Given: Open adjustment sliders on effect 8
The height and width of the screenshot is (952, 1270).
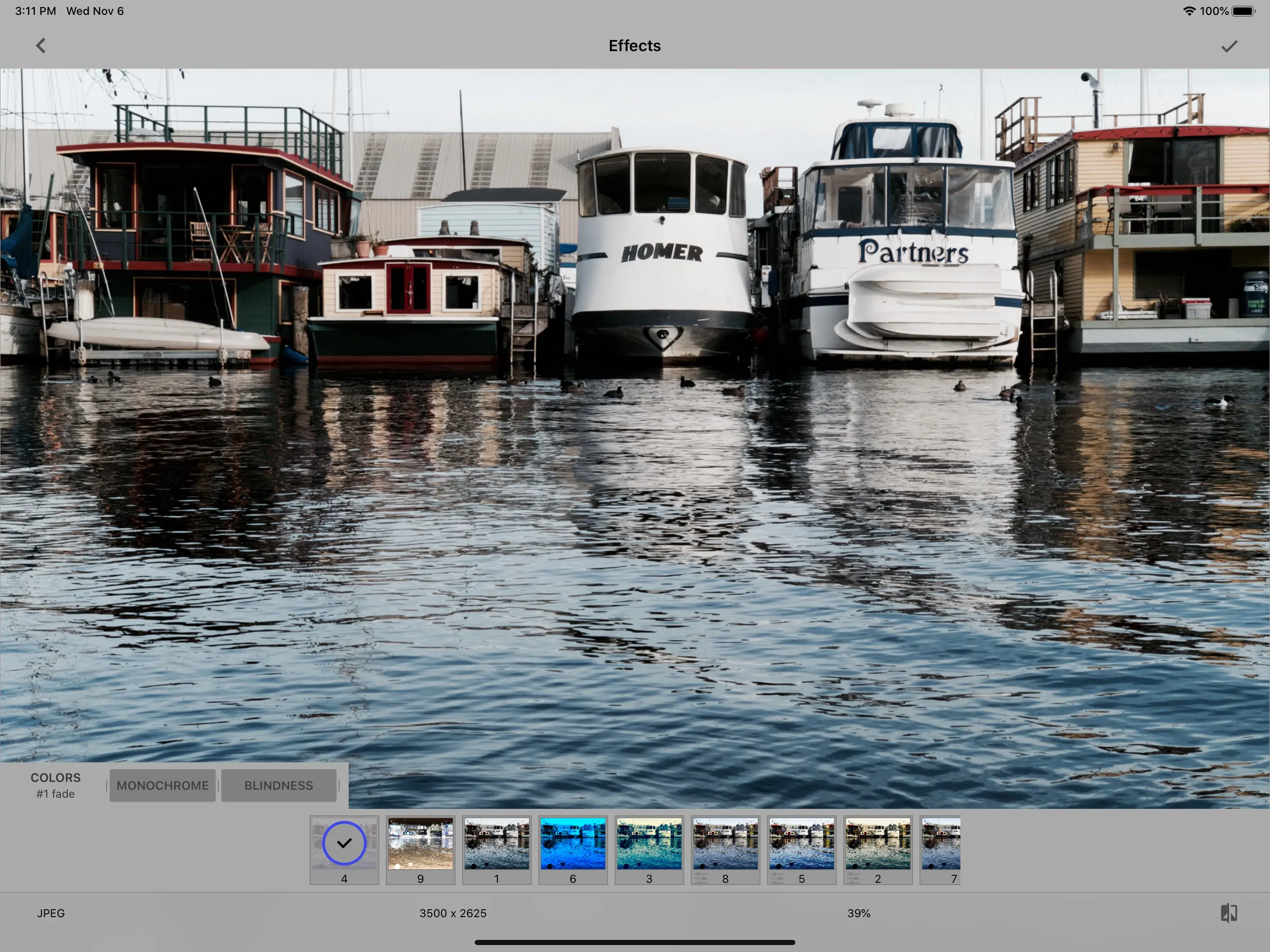Looking at the screenshot, I should (701, 878).
